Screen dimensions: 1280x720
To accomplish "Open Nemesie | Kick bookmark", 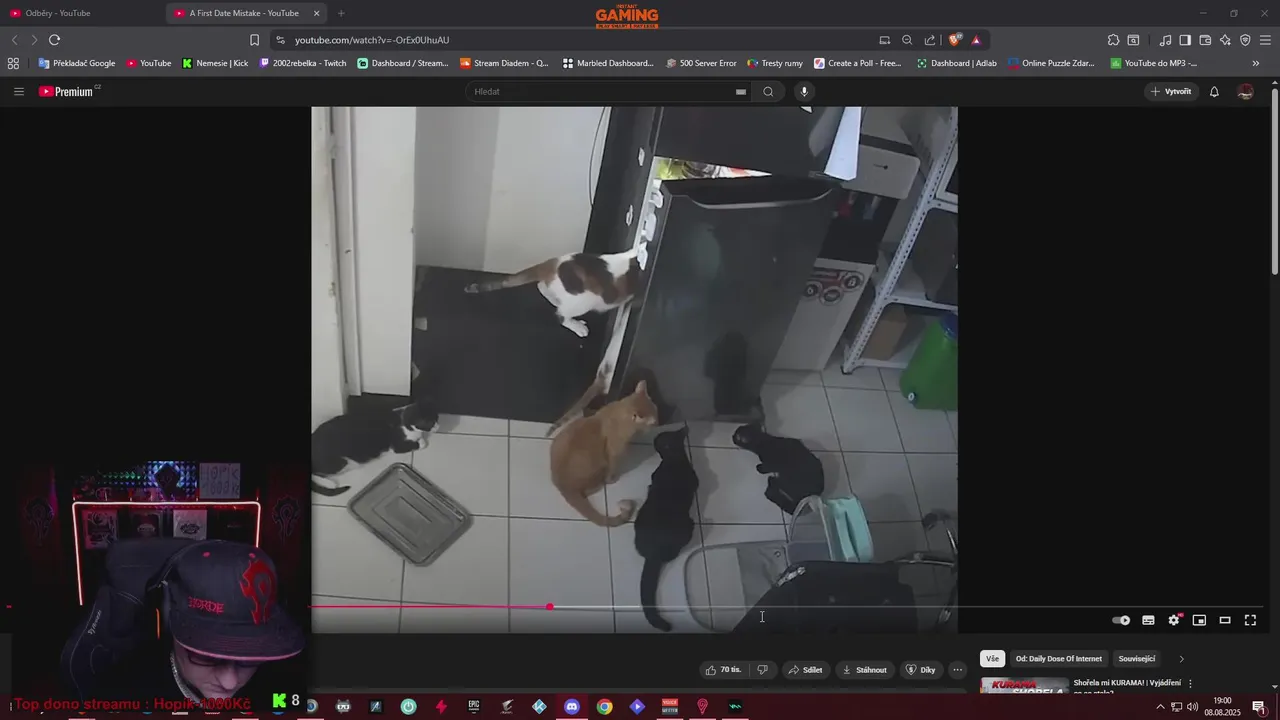I will coord(215,63).
